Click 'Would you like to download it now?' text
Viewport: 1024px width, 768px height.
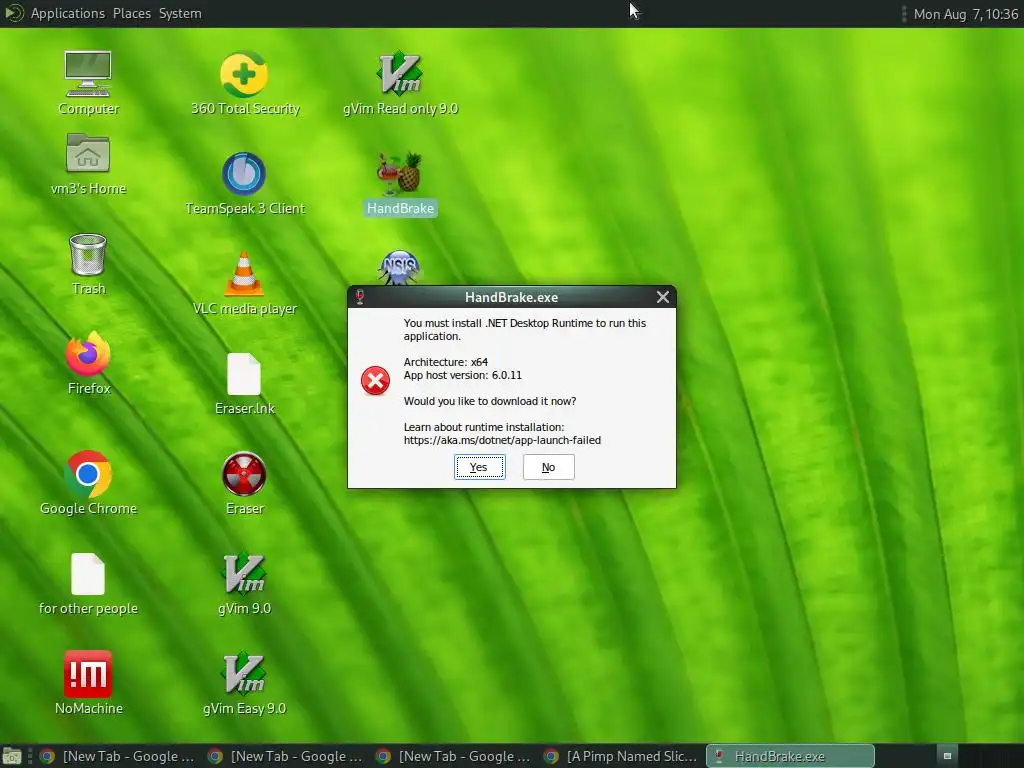click(x=490, y=401)
